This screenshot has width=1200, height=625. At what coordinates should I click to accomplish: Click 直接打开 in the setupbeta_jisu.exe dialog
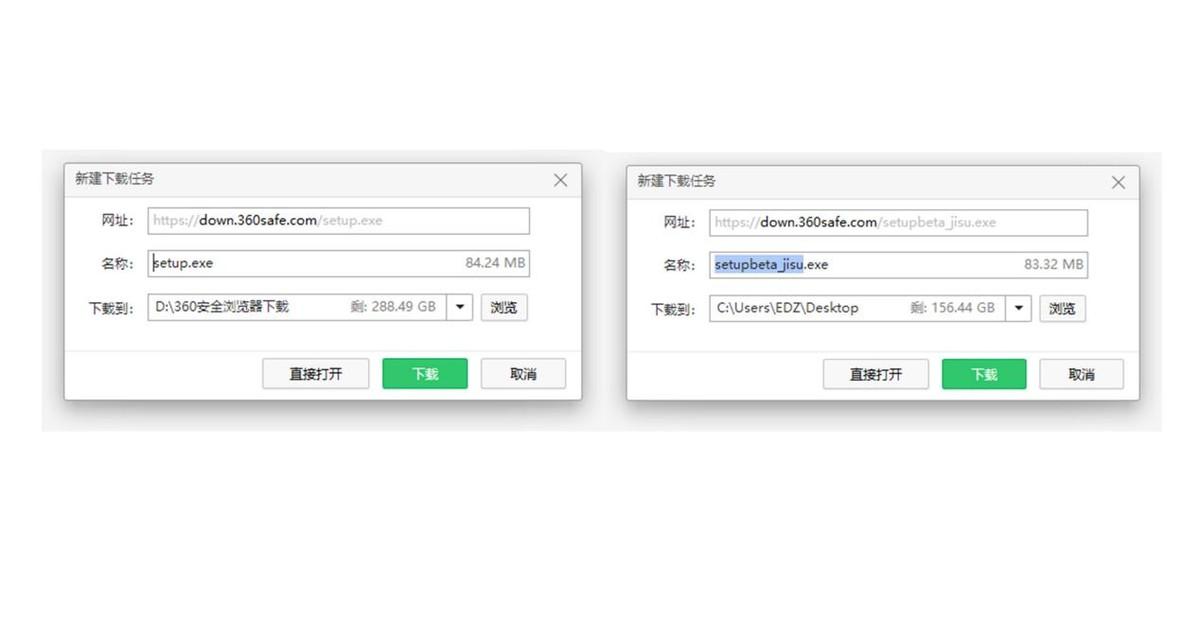pyautogui.click(x=875, y=375)
